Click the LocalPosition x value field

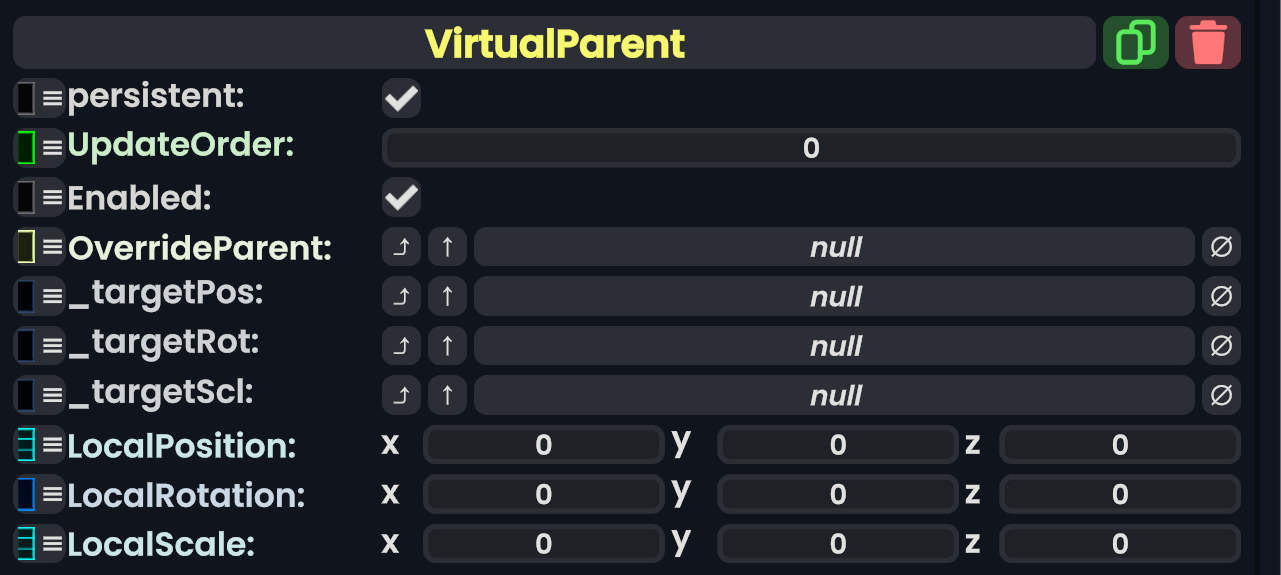point(543,445)
